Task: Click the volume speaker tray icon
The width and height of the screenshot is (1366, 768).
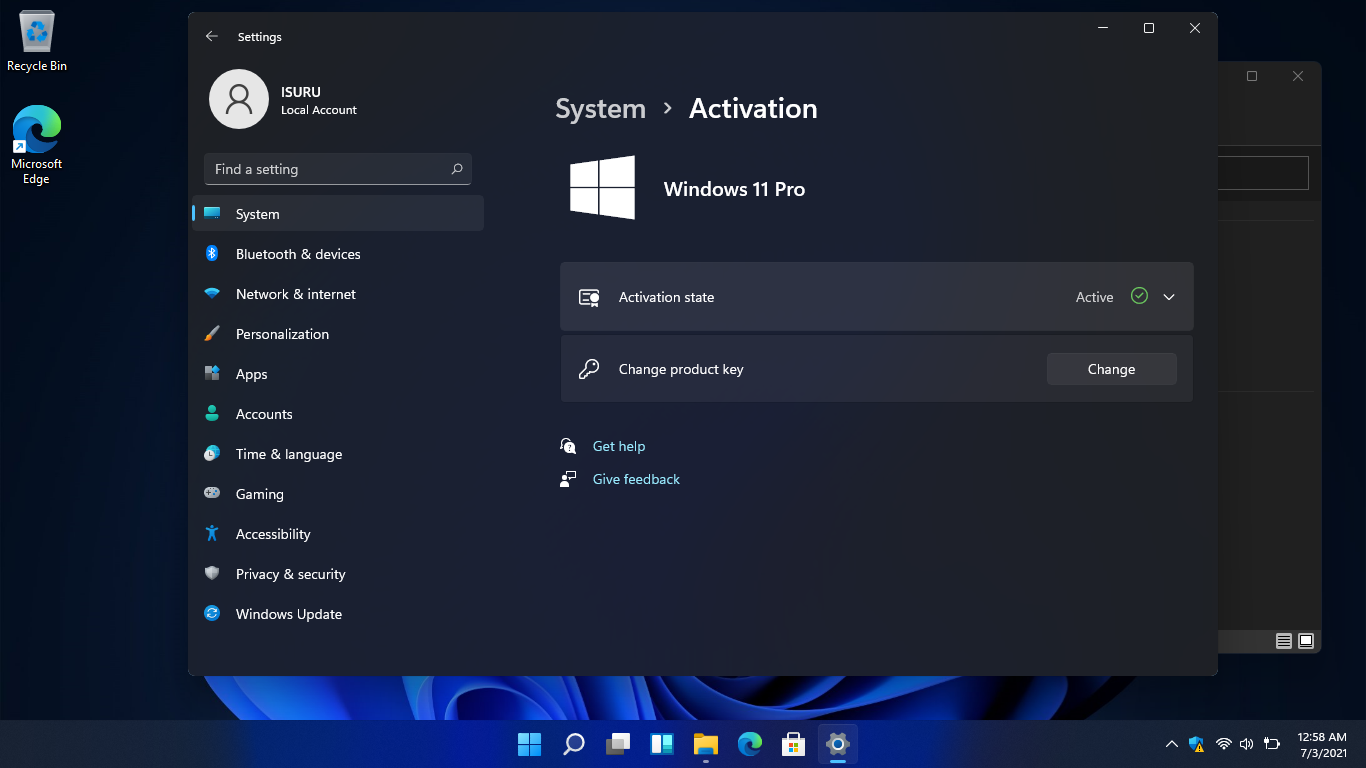Action: point(1246,744)
